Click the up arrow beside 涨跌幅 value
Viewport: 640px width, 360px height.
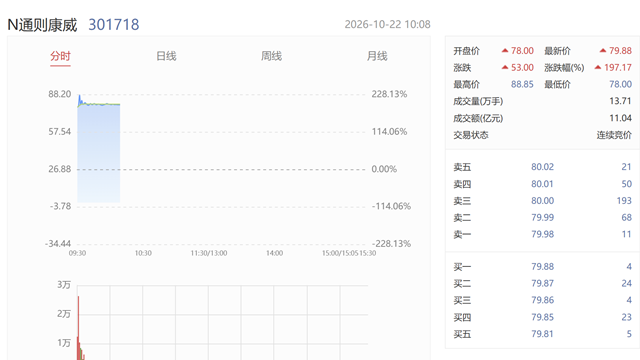click(598, 67)
